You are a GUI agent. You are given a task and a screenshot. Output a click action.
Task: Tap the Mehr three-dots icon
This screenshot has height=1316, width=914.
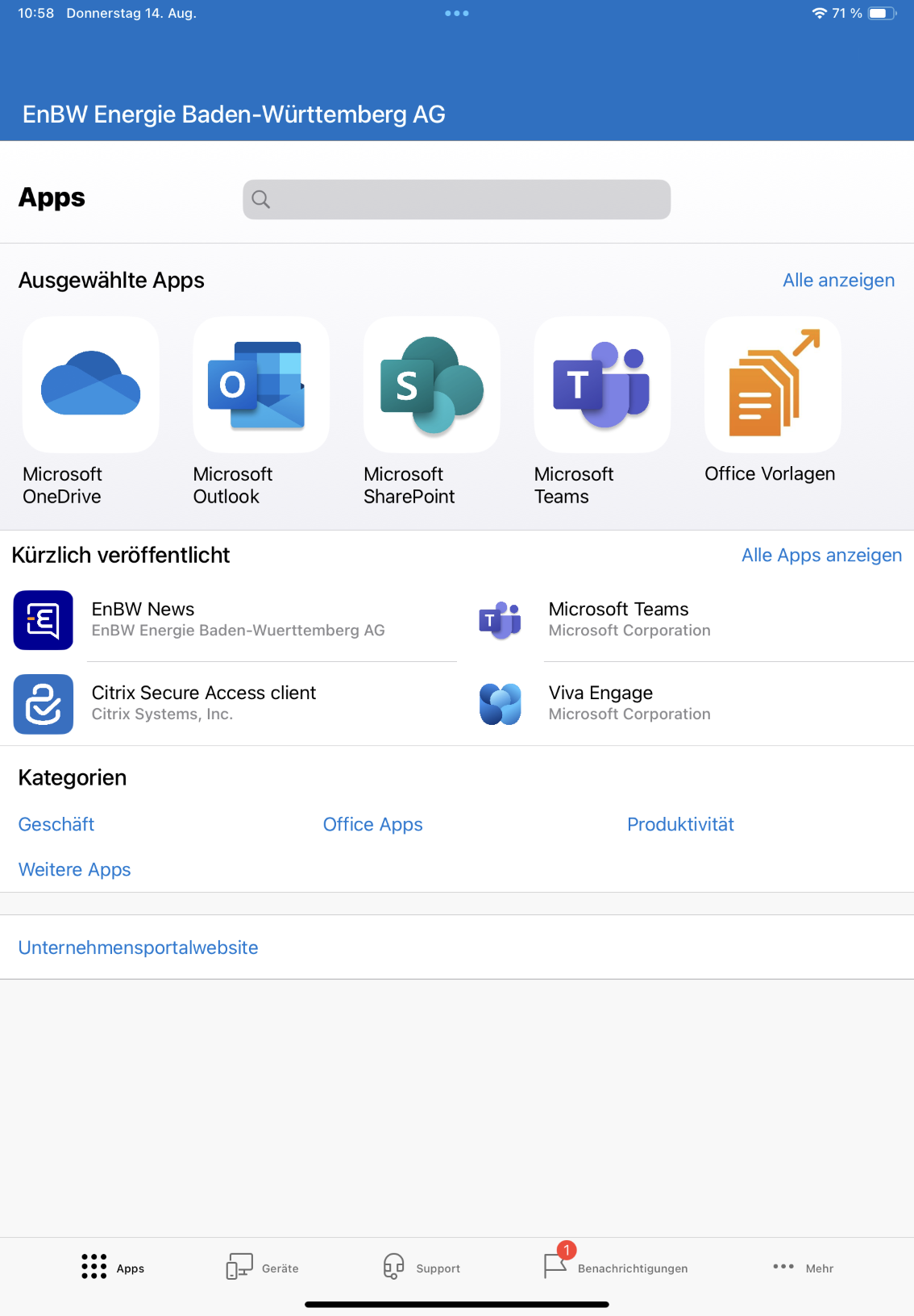783,1266
